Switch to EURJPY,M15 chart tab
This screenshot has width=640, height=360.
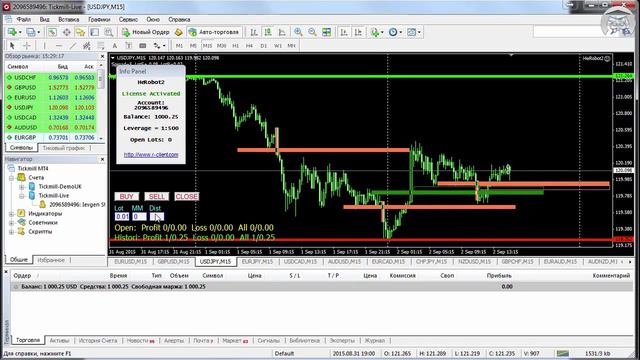257,262
